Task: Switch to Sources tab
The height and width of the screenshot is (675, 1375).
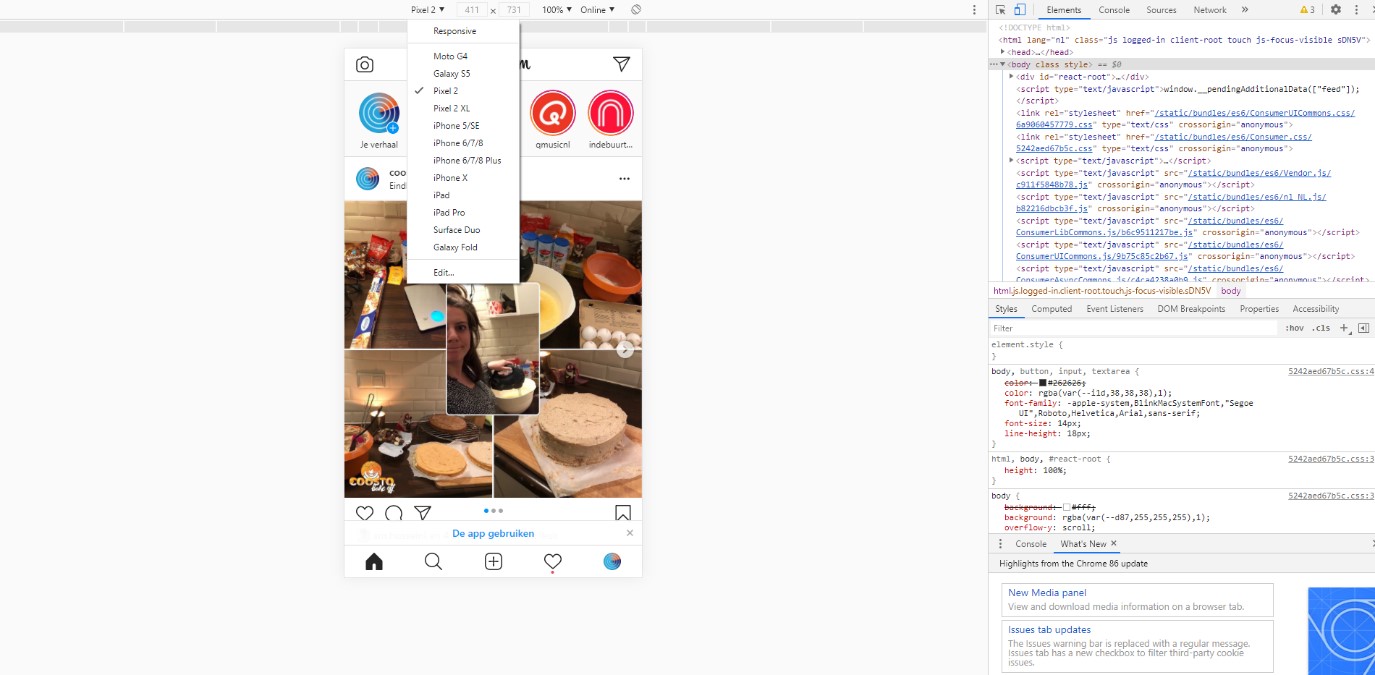Action: [1161, 10]
